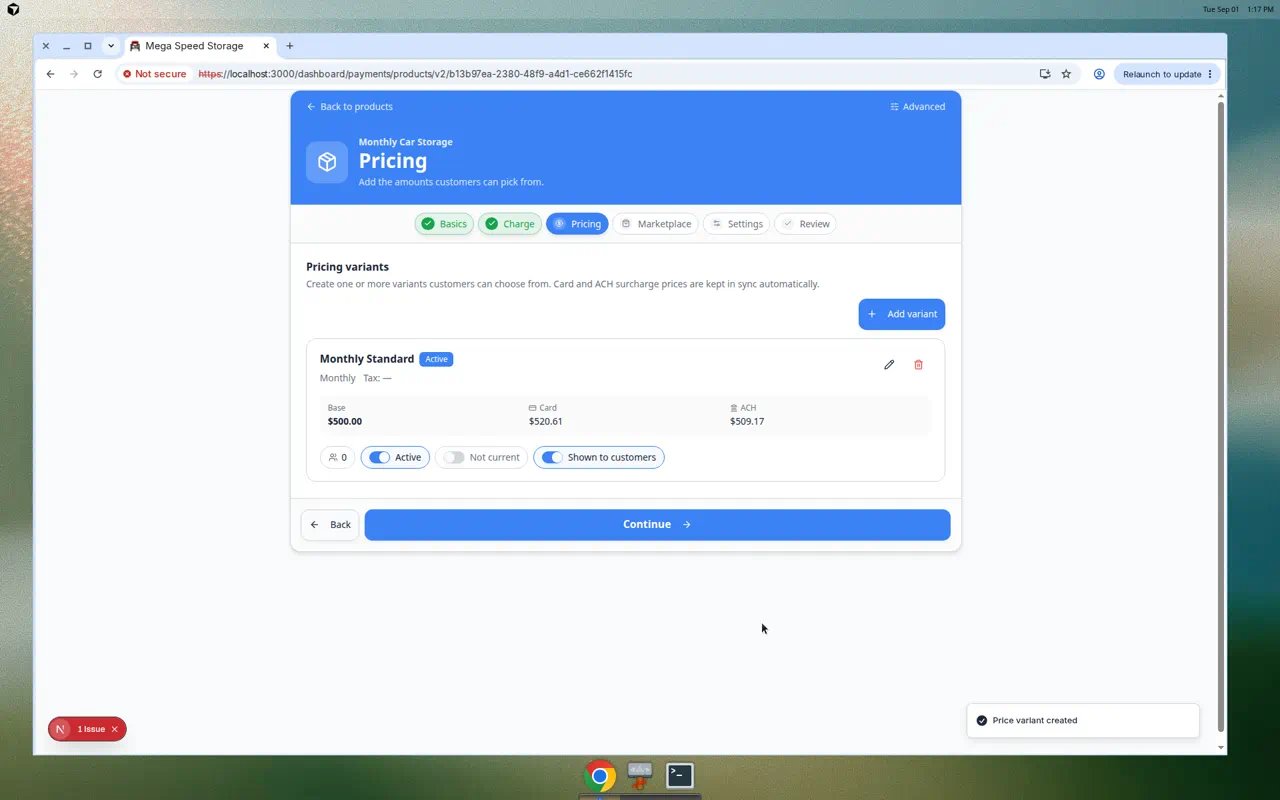Jump to the Review step

coord(805,224)
